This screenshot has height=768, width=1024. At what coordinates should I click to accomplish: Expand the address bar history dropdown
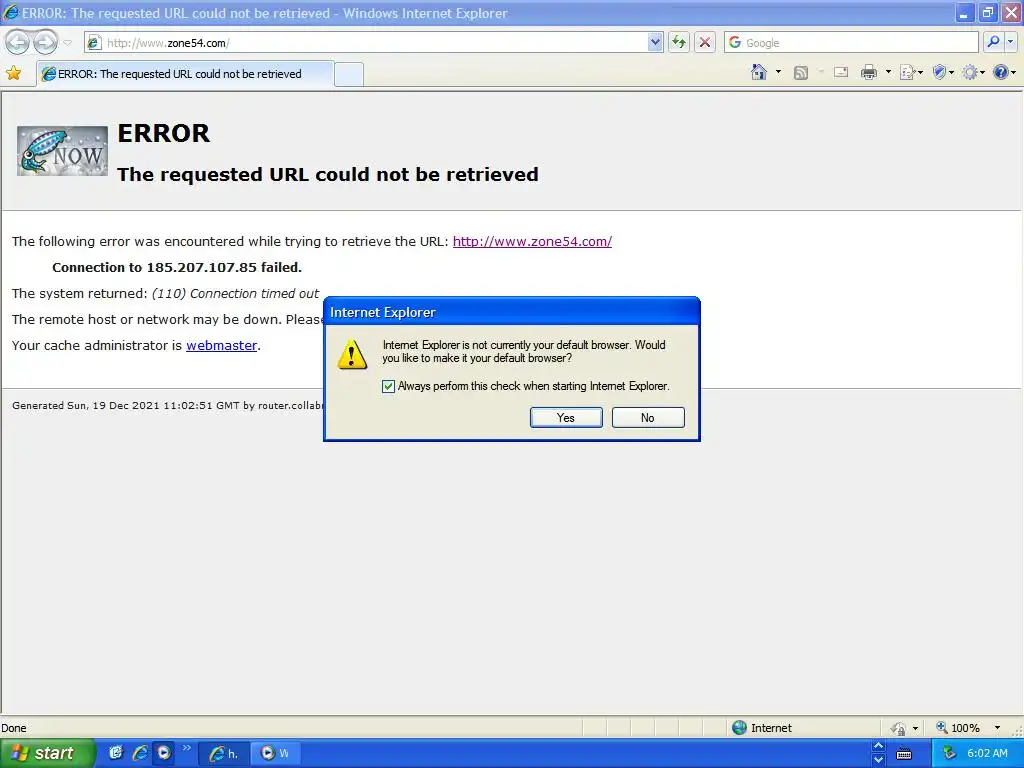(x=656, y=42)
